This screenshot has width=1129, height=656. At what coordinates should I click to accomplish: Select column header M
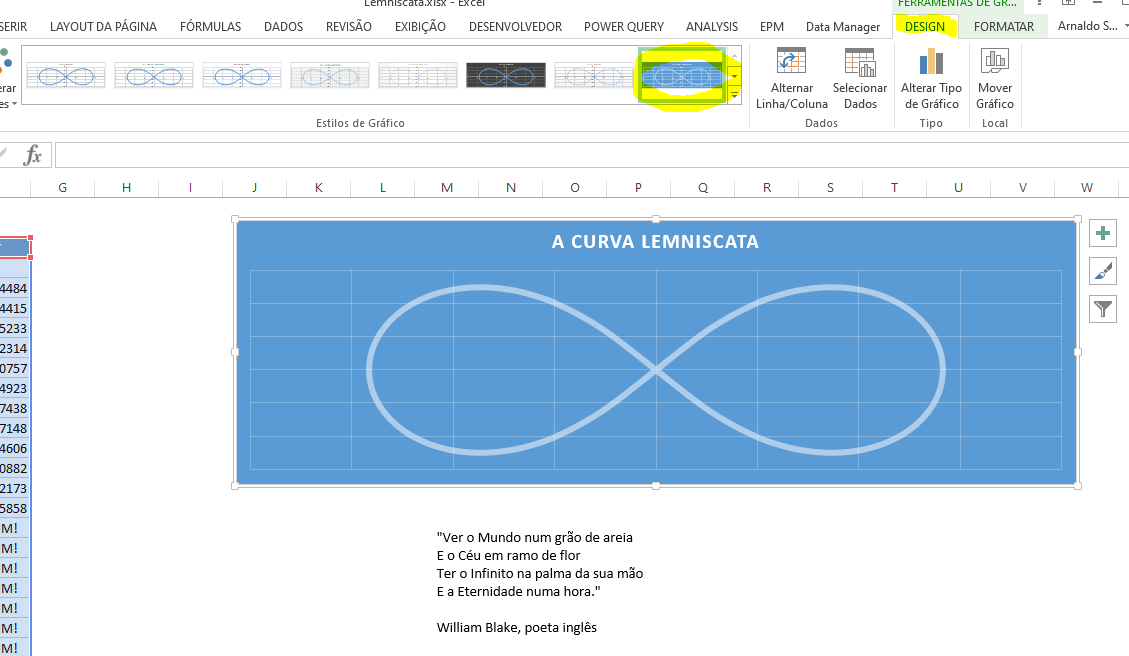tap(446, 187)
